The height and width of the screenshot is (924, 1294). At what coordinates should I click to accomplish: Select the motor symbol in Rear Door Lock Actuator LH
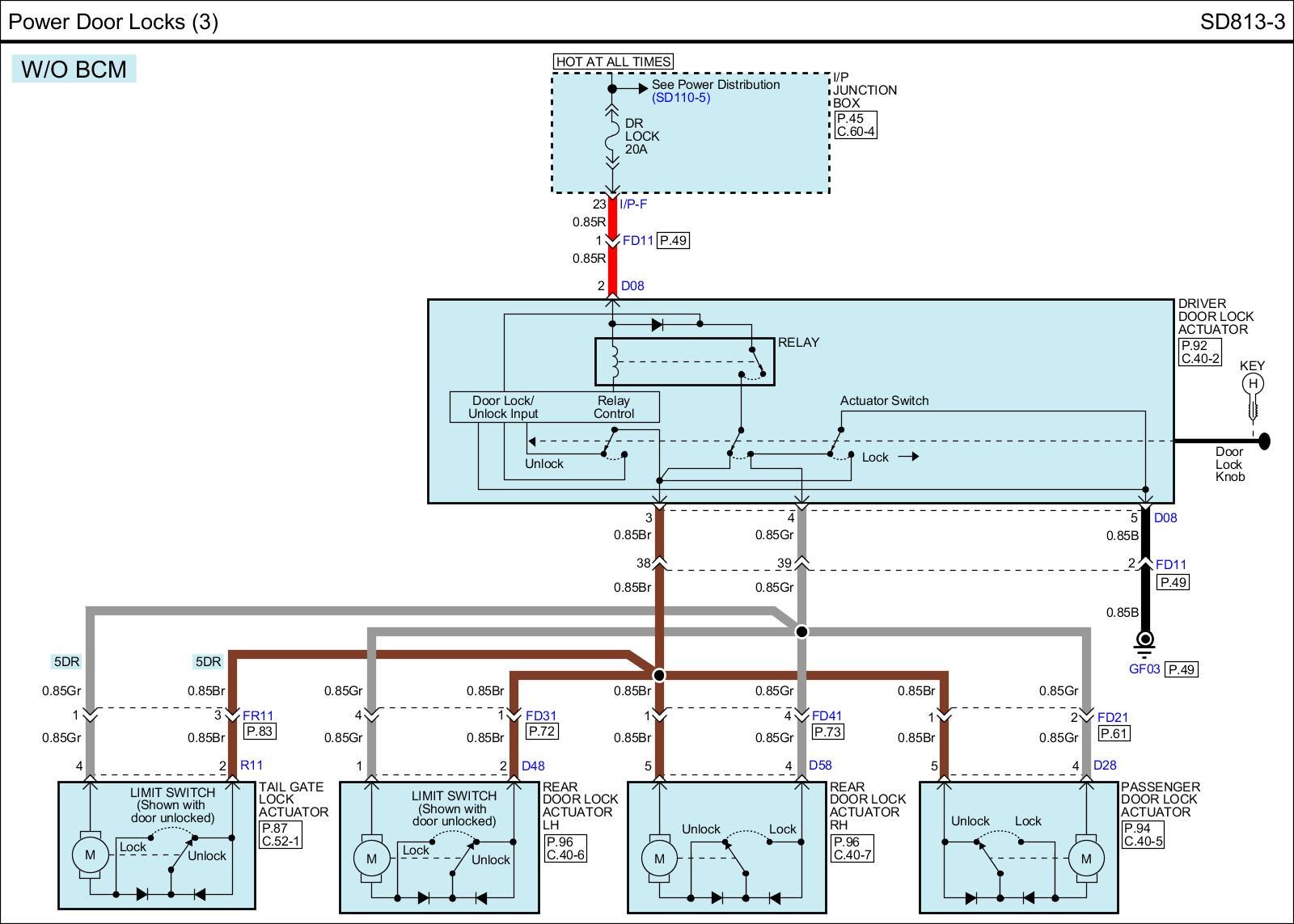371,859
